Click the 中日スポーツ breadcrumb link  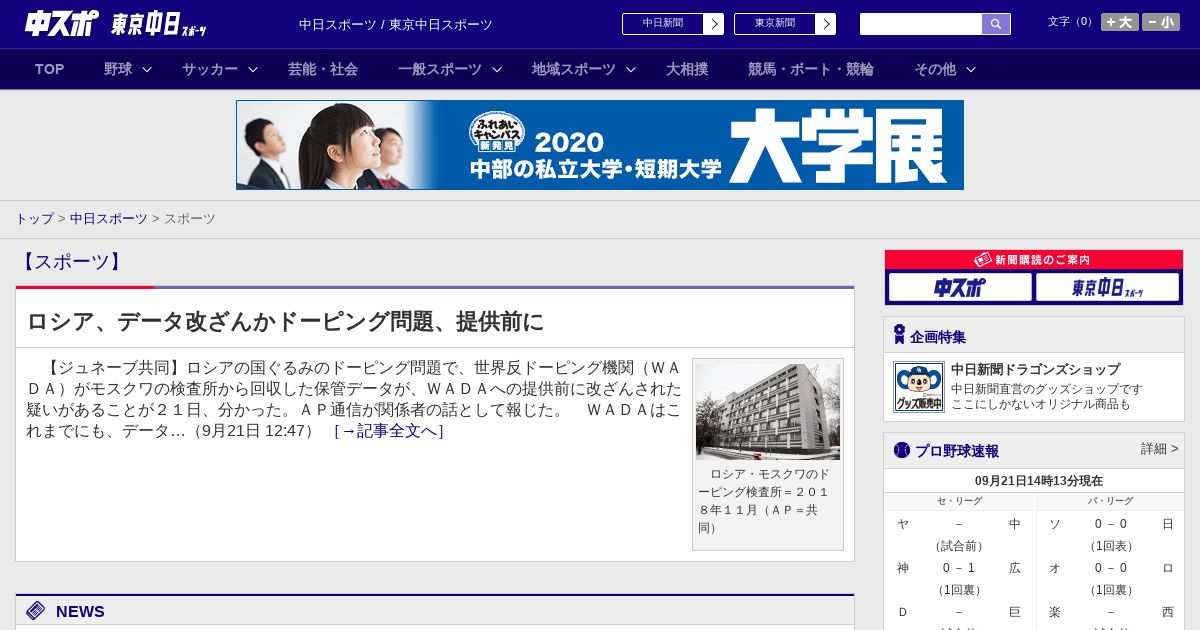pyautogui.click(x=109, y=218)
